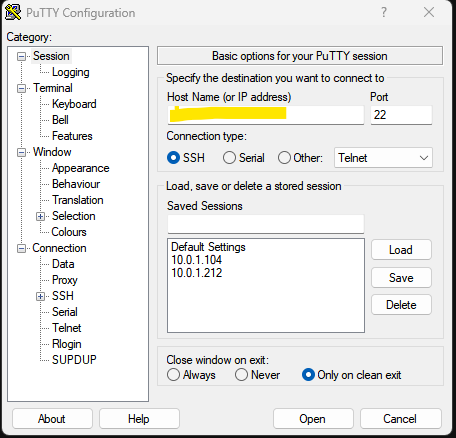The width and height of the screenshot is (456, 438).
Task: Expand the SSH tree node
Action: 40,297
